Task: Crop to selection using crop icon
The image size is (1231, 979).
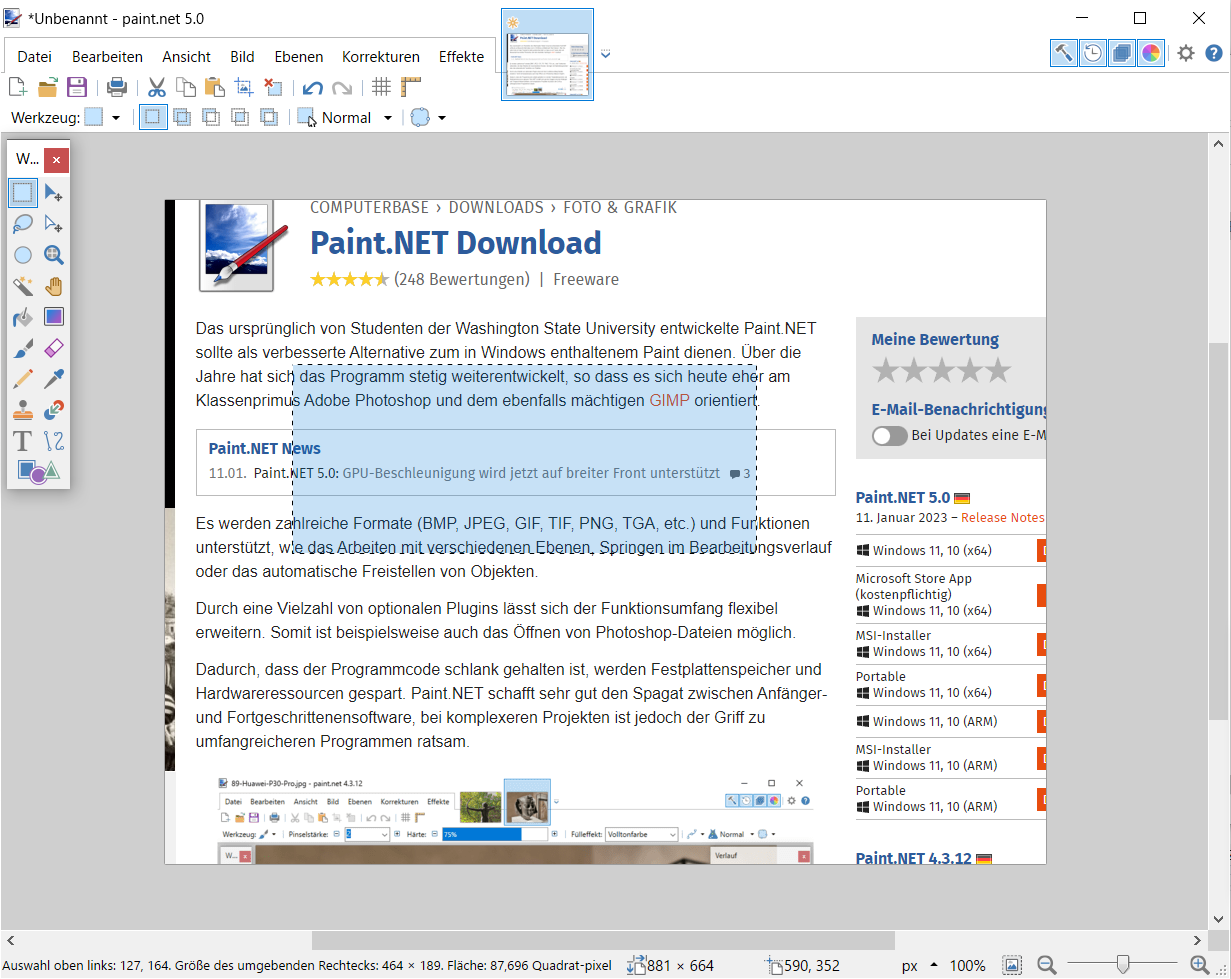Action: point(243,87)
